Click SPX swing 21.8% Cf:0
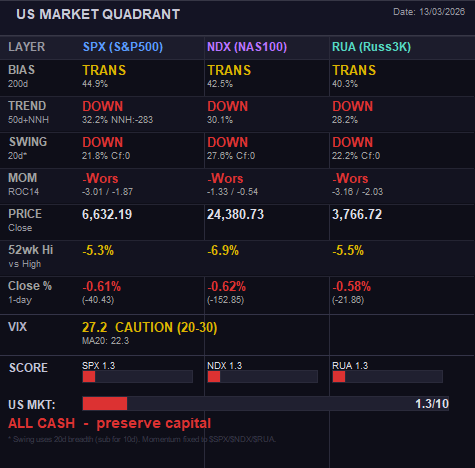Image resolution: width=475 pixels, height=468 pixels. (x=106, y=156)
